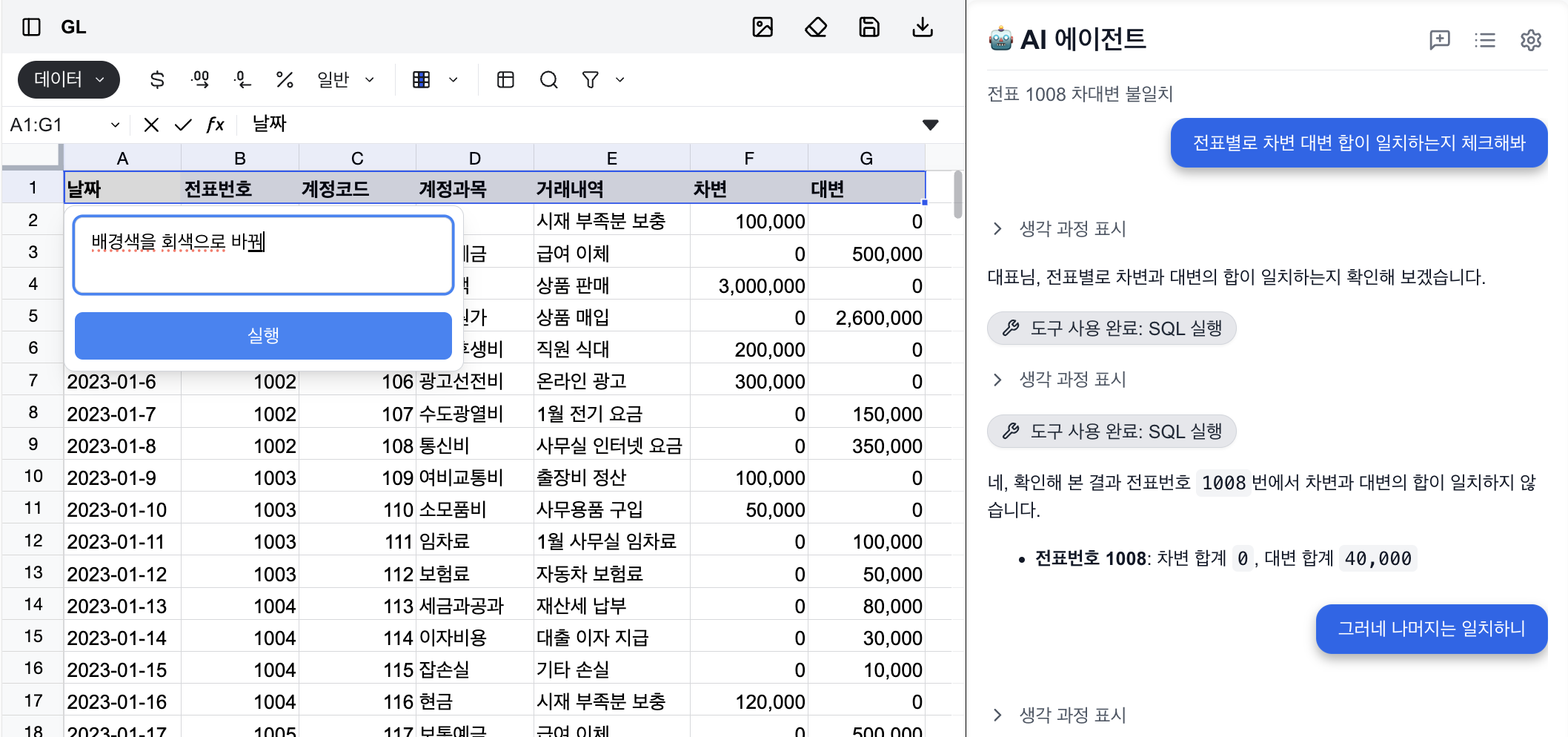
Task: Open the chat history list icon
Action: coord(1485,40)
